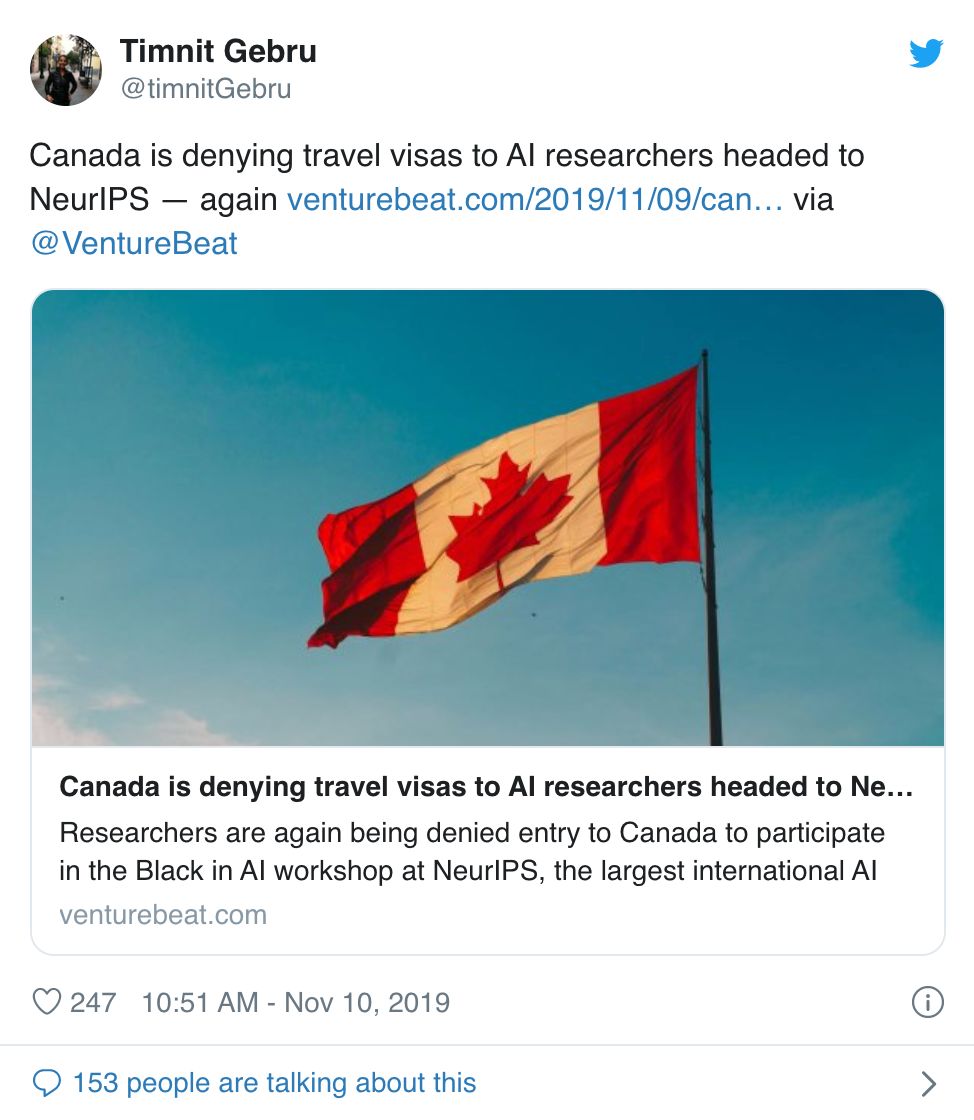Screen dimensions: 974x1120
Task: Open the @VentureBeat mention
Action: (x=135, y=244)
